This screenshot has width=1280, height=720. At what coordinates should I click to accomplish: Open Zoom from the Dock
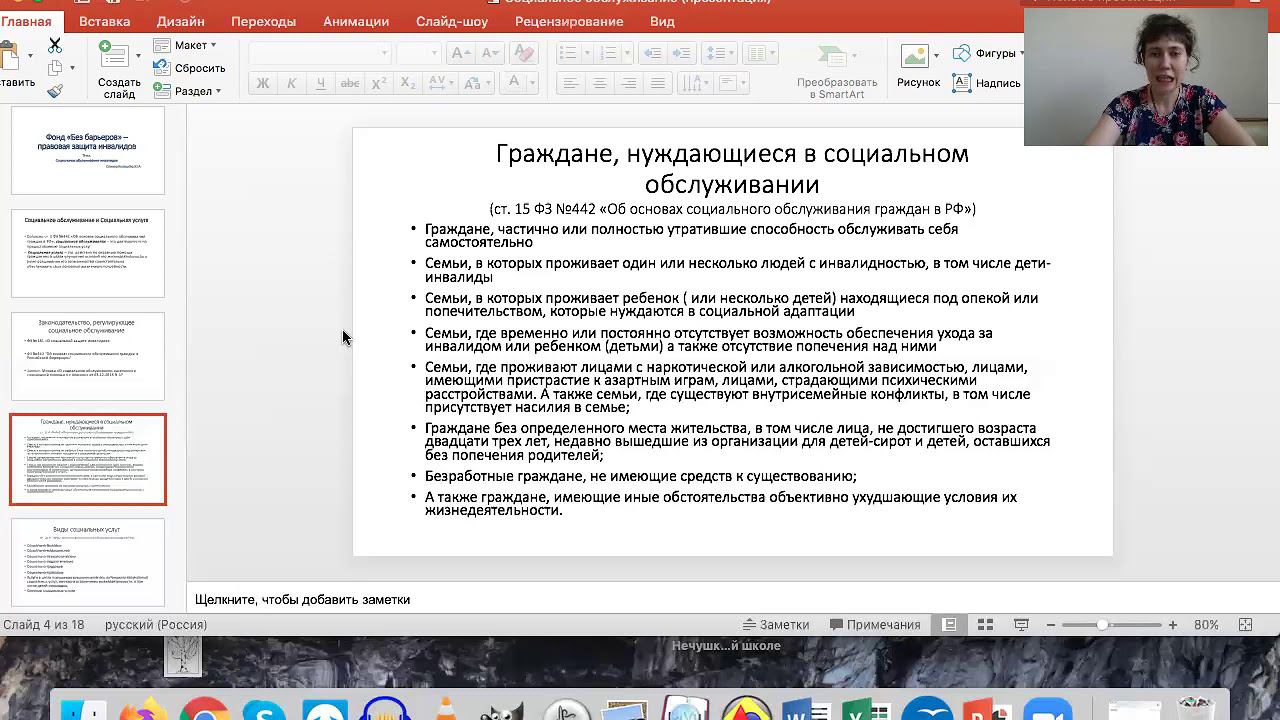[1047, 709]
